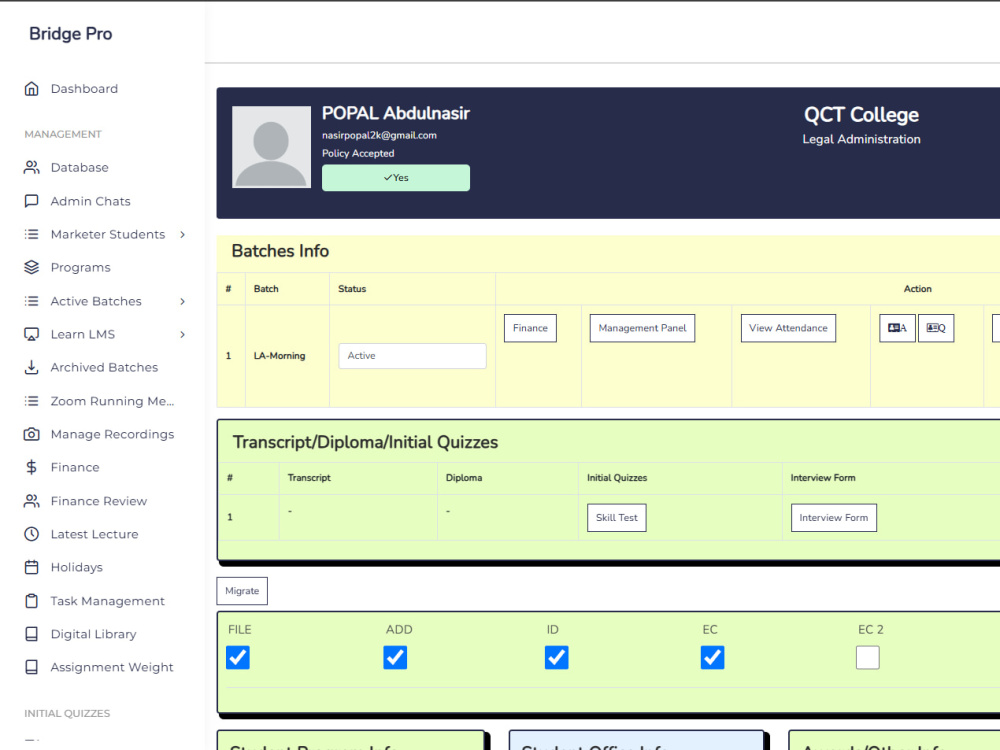The width and height of the screenshot is (1000, 750).
Task: Click the Interview Form button
Action: click(834, 517)
